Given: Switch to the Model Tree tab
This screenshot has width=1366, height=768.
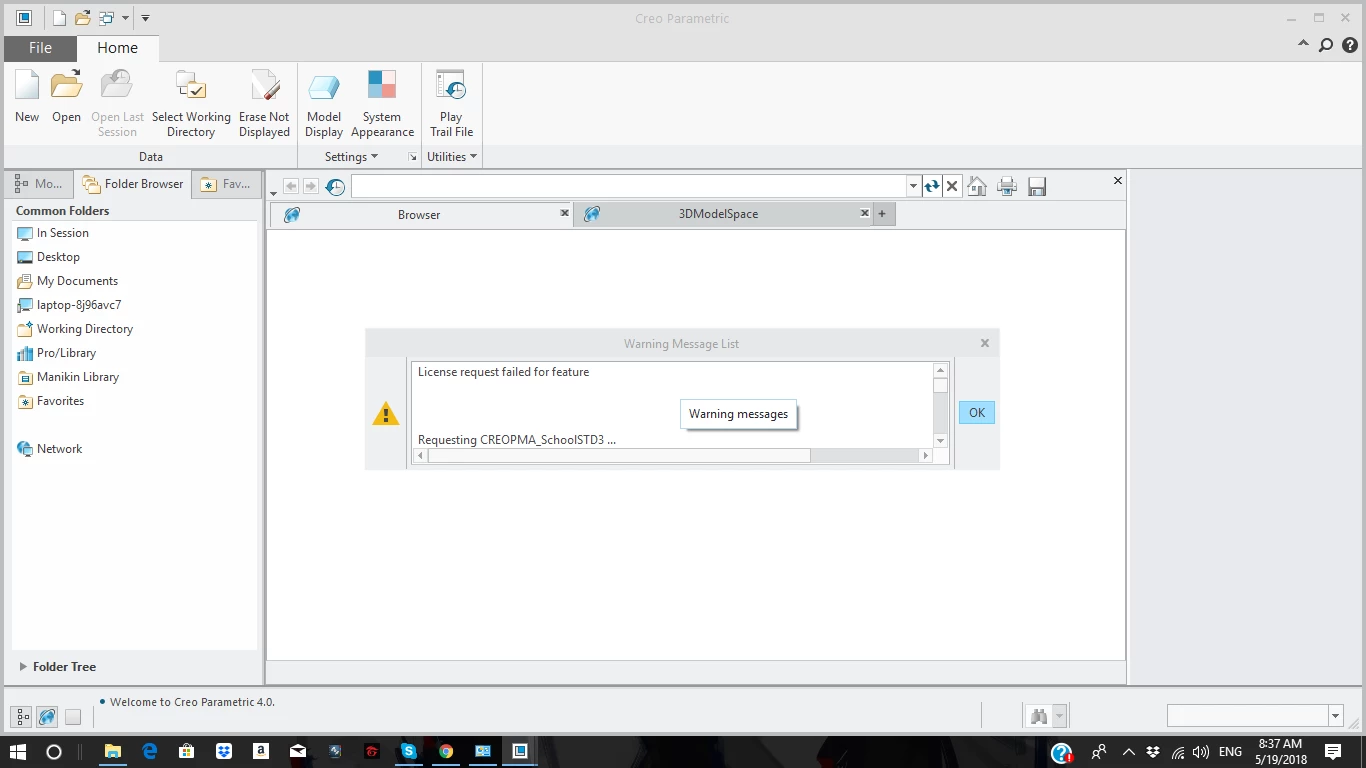Looking at the screenshot, I should tap(39, 184).
